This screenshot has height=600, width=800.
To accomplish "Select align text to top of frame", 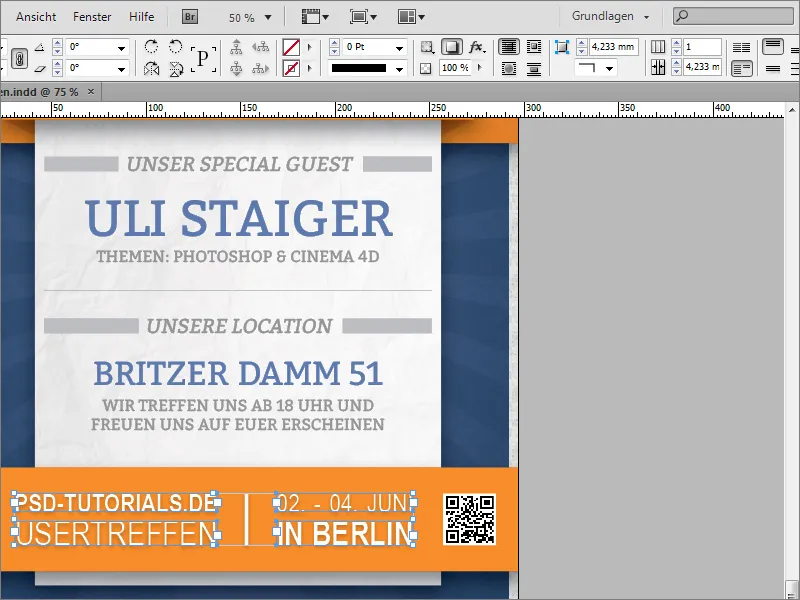I will tap(773, 47).
